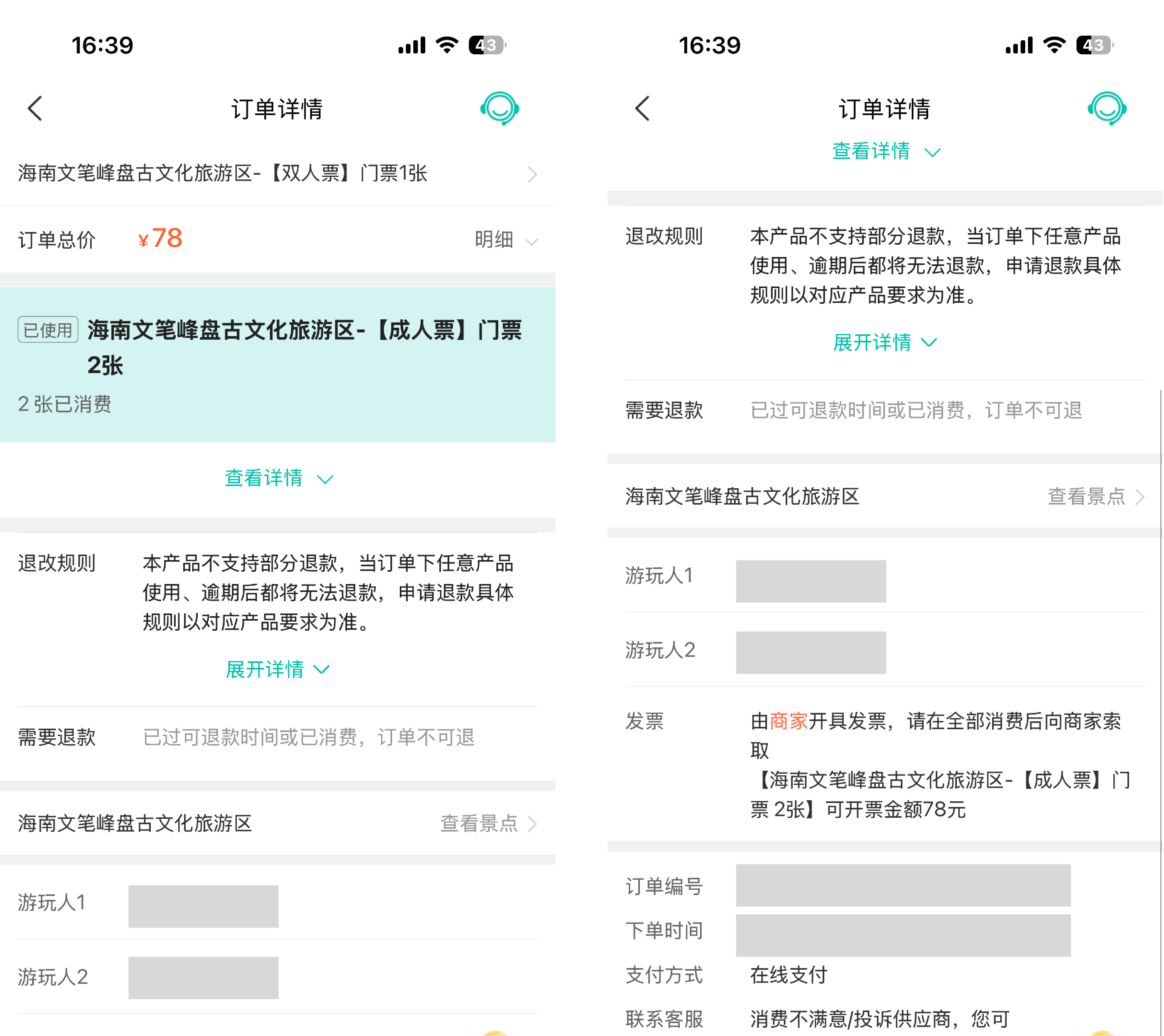
Task: Select the 订单编号 redacted value
Action: 903,886
